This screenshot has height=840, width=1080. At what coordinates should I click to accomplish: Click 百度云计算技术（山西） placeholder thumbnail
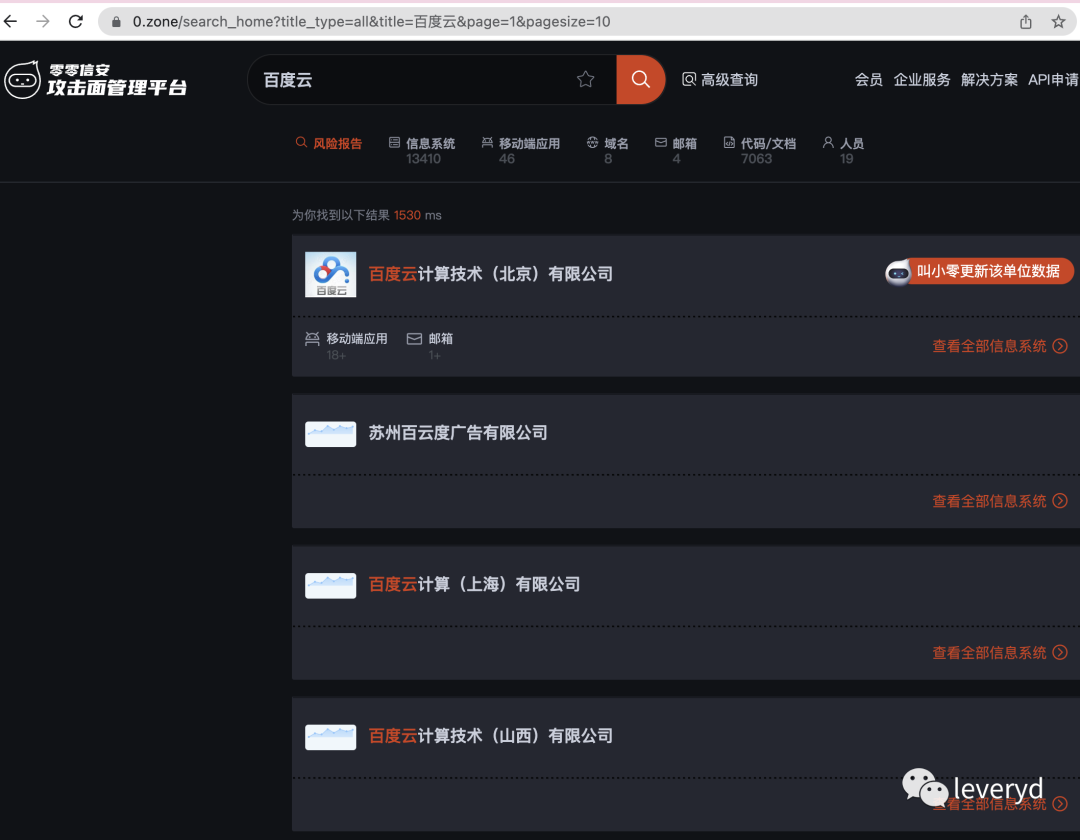(331, 737)
